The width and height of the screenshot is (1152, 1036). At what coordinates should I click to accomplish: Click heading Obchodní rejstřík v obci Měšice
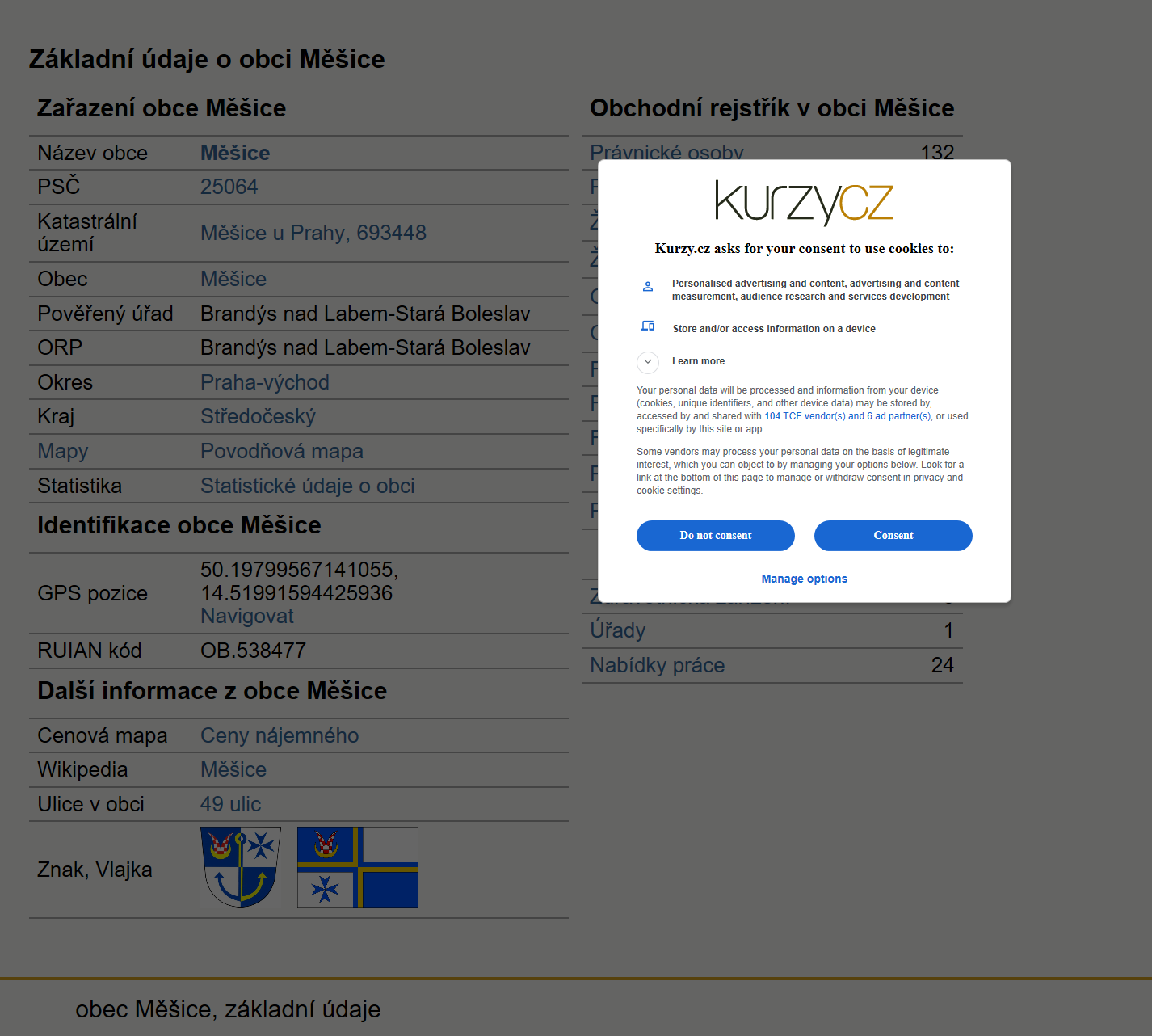click(772, 108)
